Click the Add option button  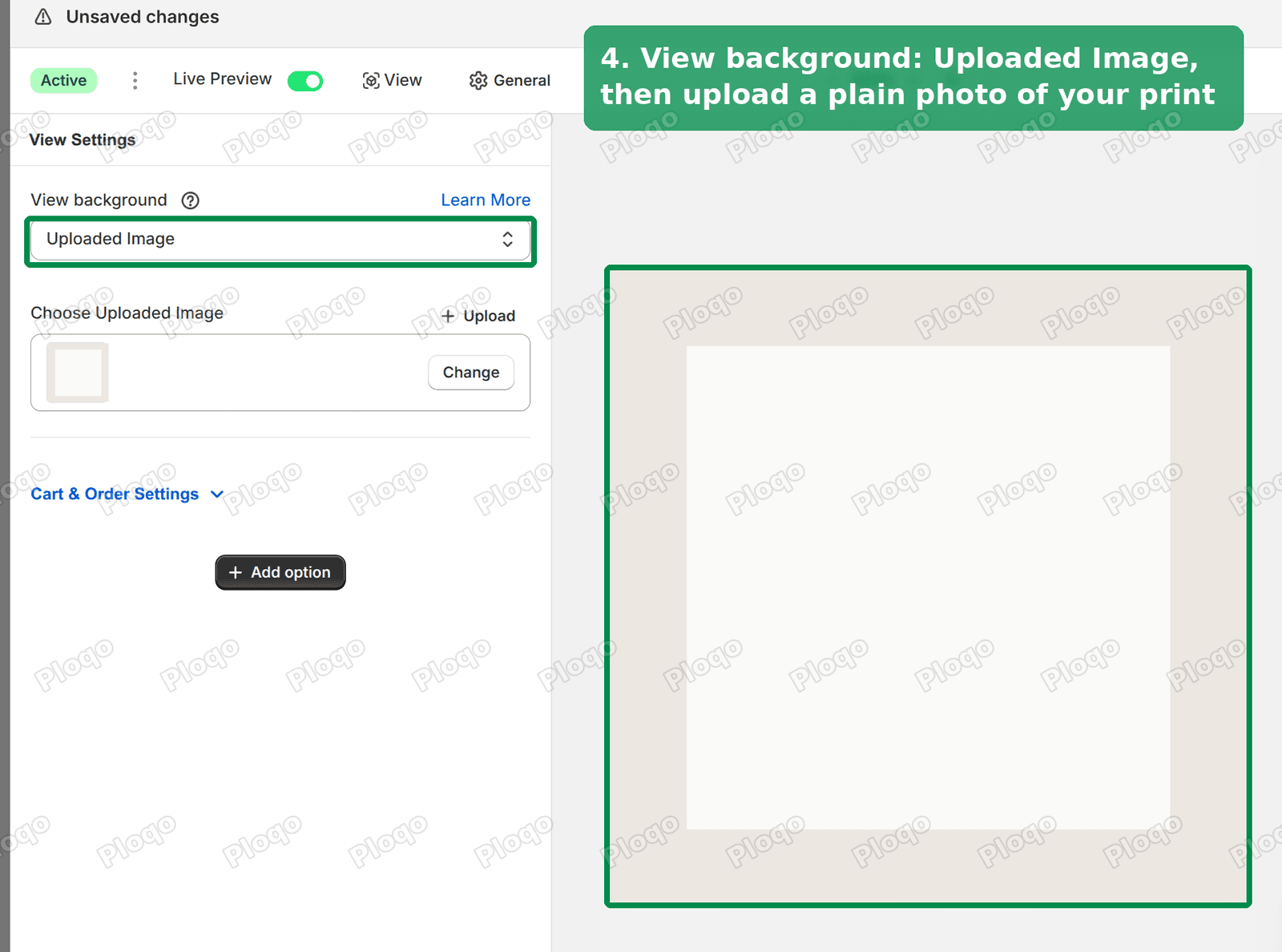coord(280,572)
